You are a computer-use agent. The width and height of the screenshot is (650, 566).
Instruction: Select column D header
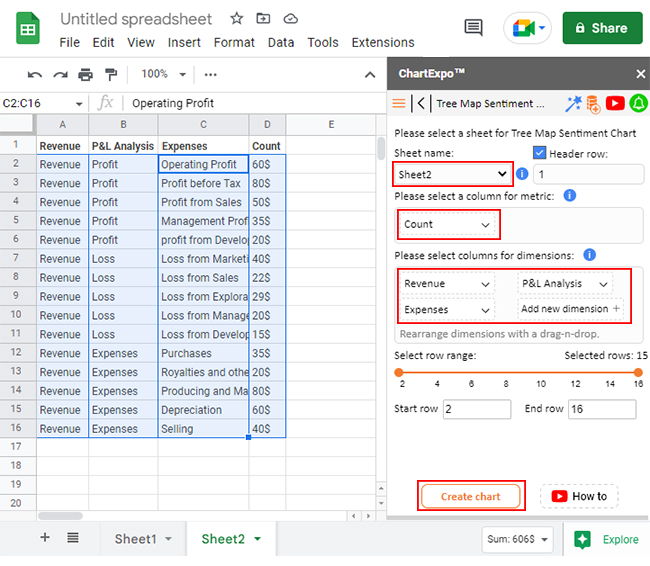pos(267,124)
